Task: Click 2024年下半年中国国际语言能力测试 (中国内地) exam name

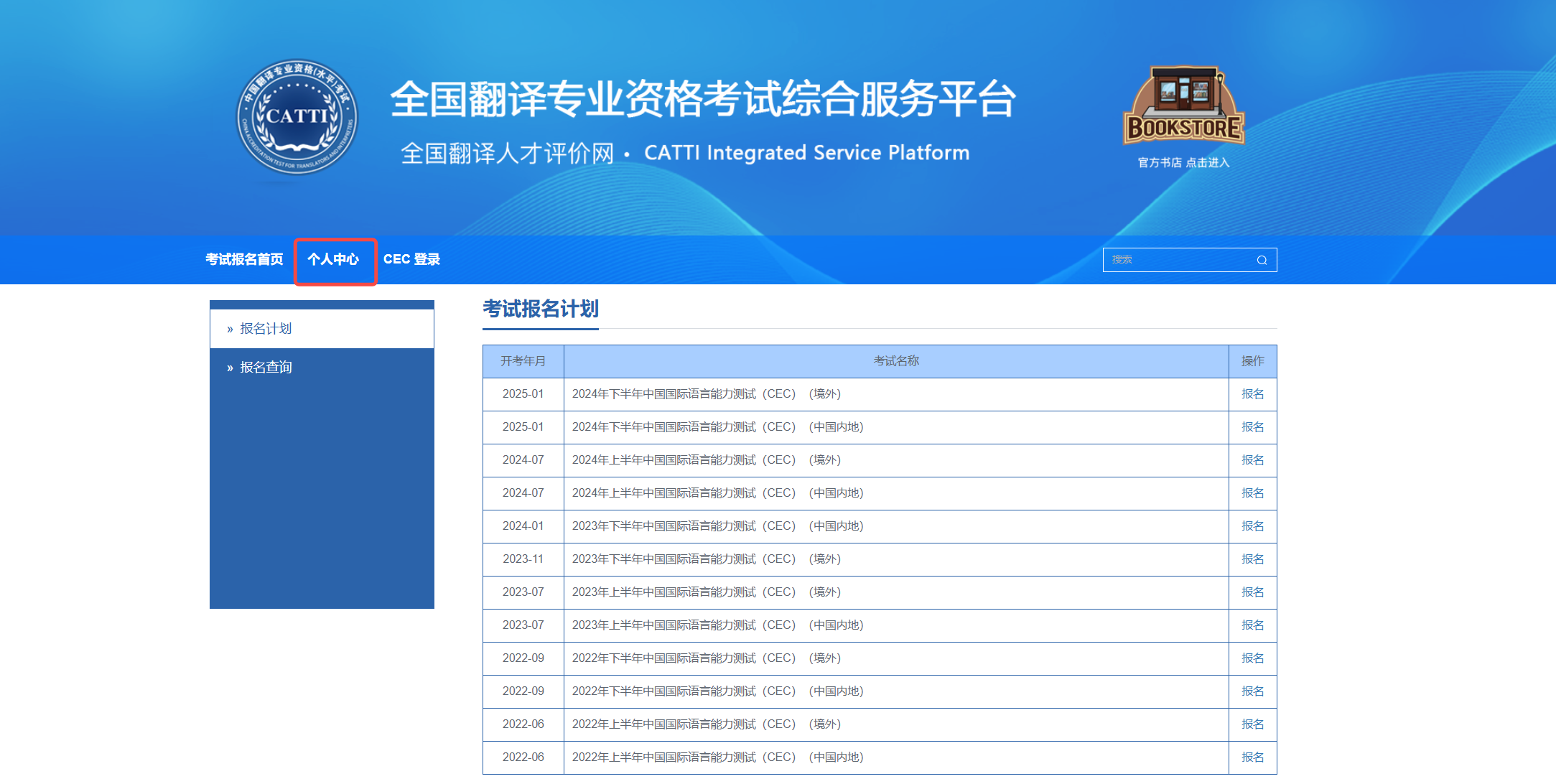Action: [718, 427]
